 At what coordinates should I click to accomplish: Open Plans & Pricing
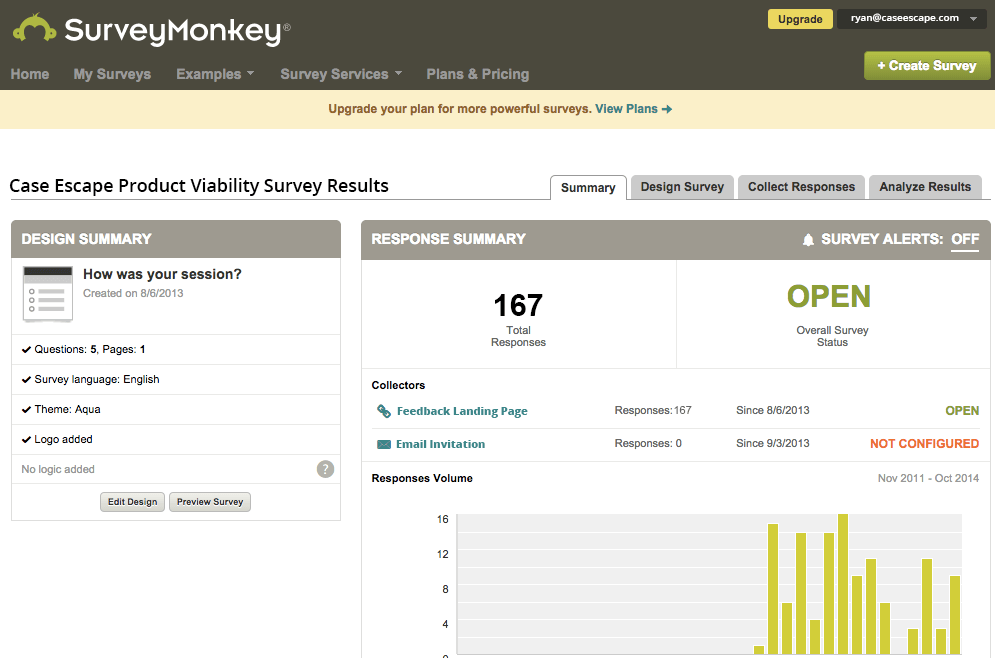coord(477,74)
